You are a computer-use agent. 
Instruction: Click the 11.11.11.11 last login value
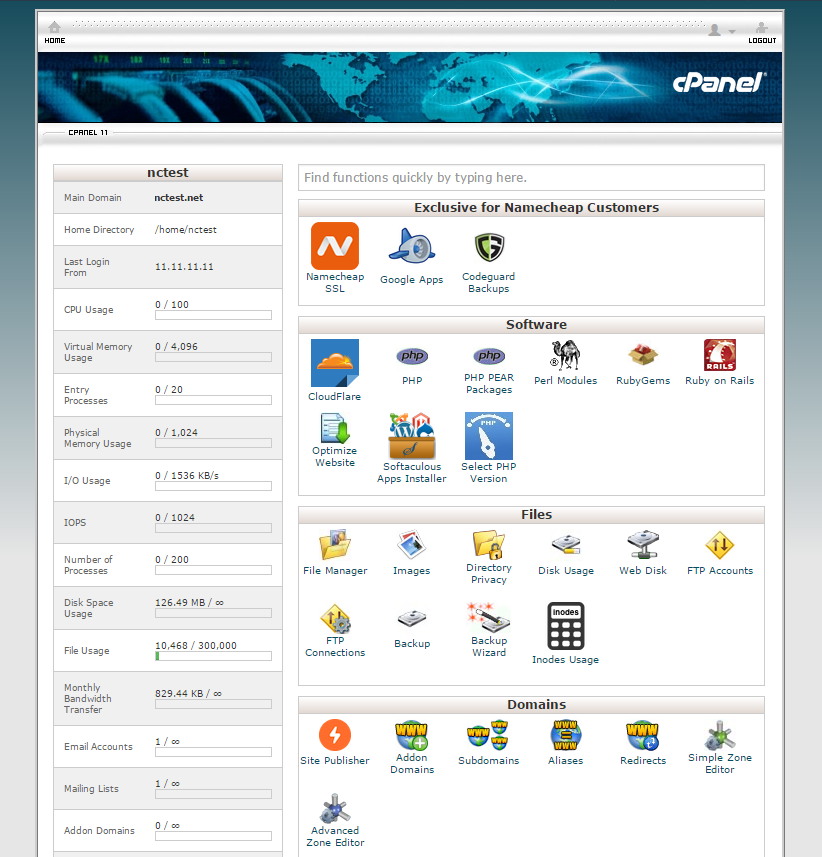(x=184, y=267)
